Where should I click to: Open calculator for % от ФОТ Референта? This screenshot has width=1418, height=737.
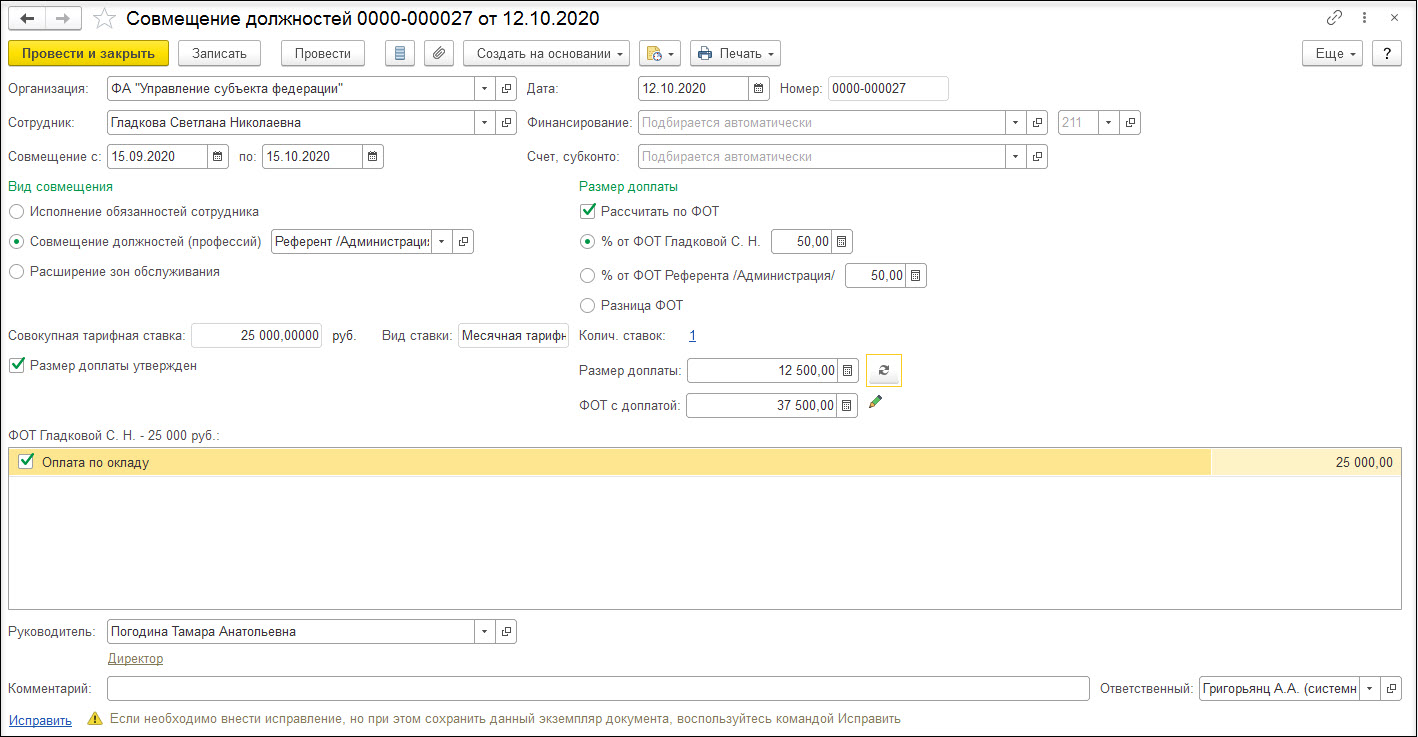[916, 275]
